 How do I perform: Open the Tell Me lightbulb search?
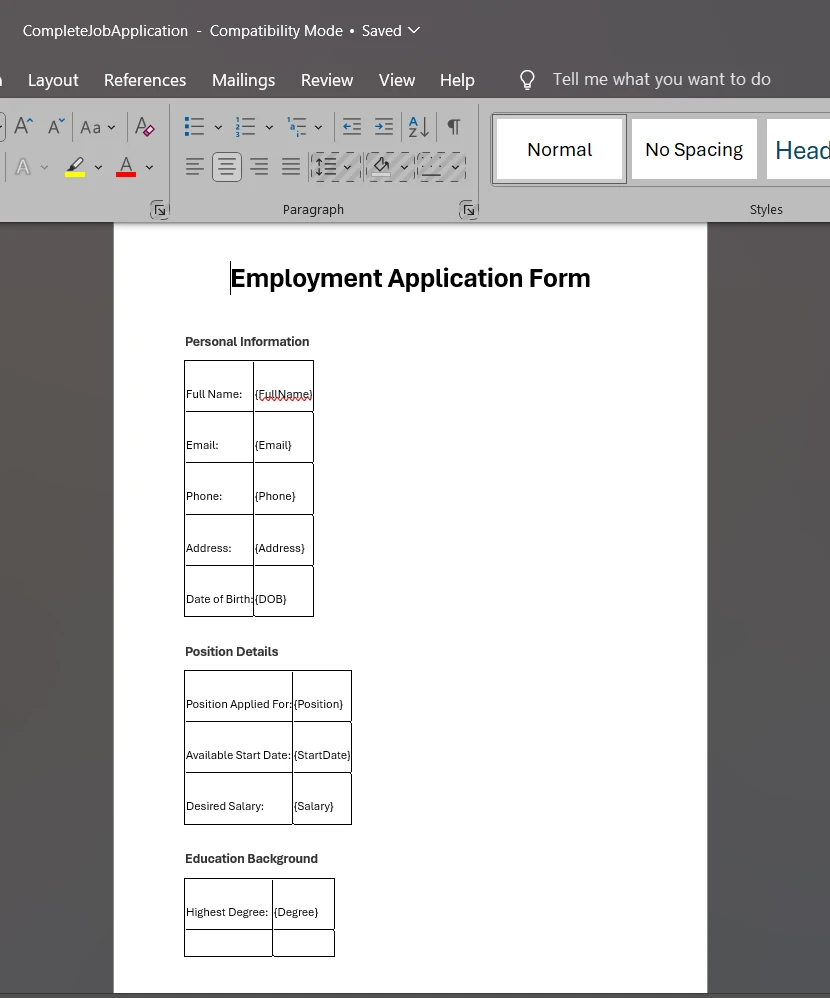click(x=528, y=80)
